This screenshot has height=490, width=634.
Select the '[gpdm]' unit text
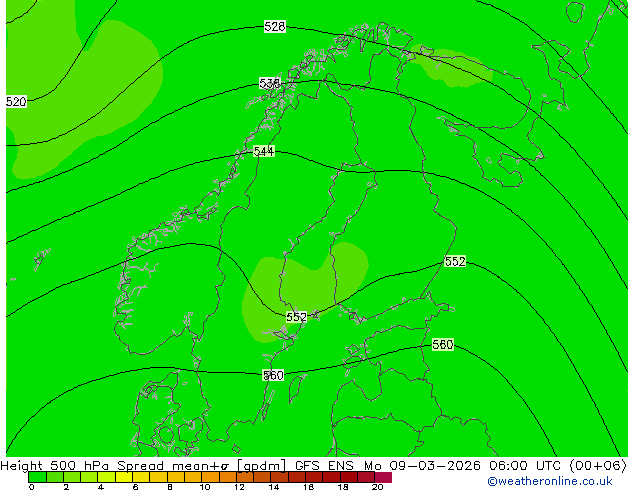point(261,466)
